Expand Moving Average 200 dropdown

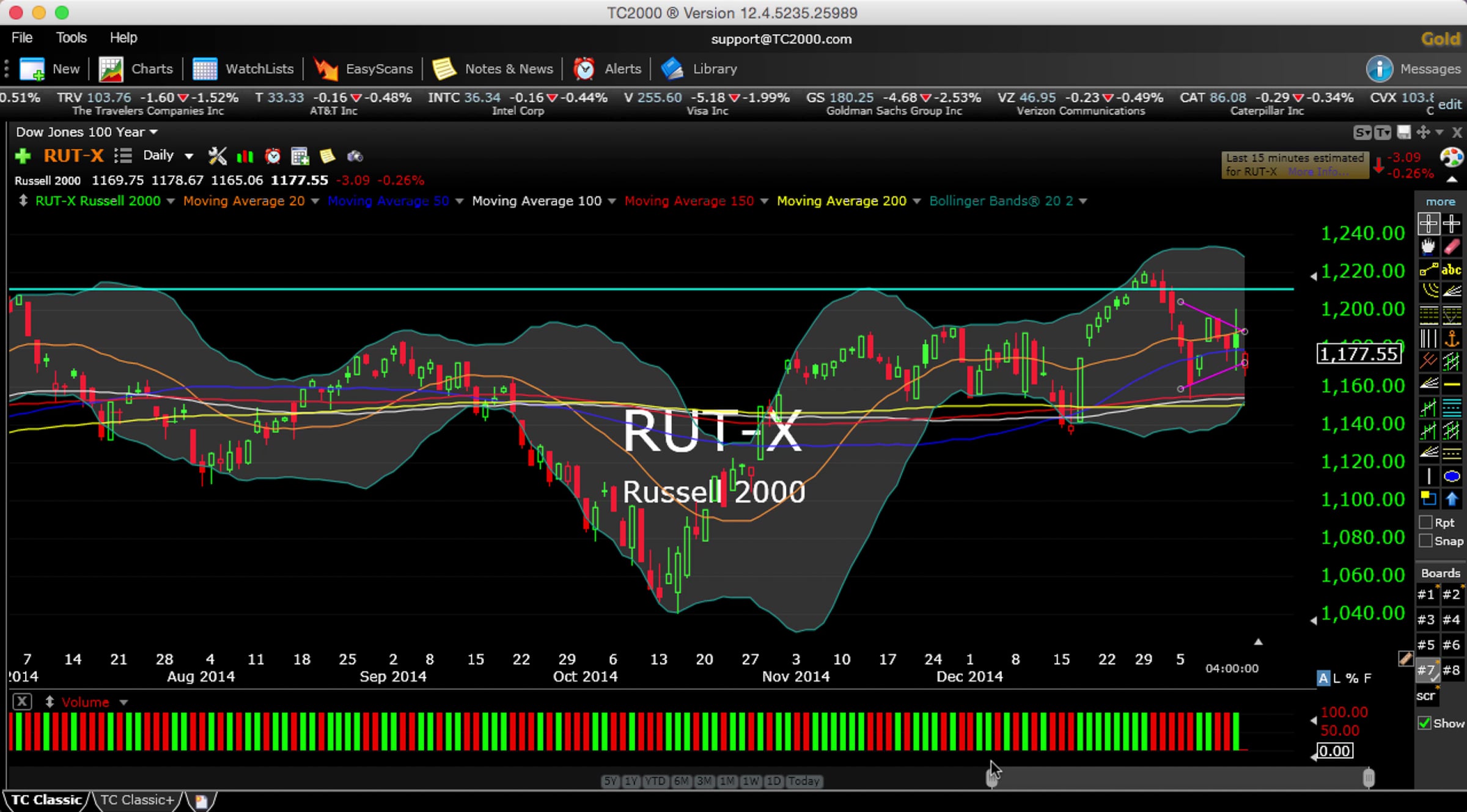coord(916,201)
